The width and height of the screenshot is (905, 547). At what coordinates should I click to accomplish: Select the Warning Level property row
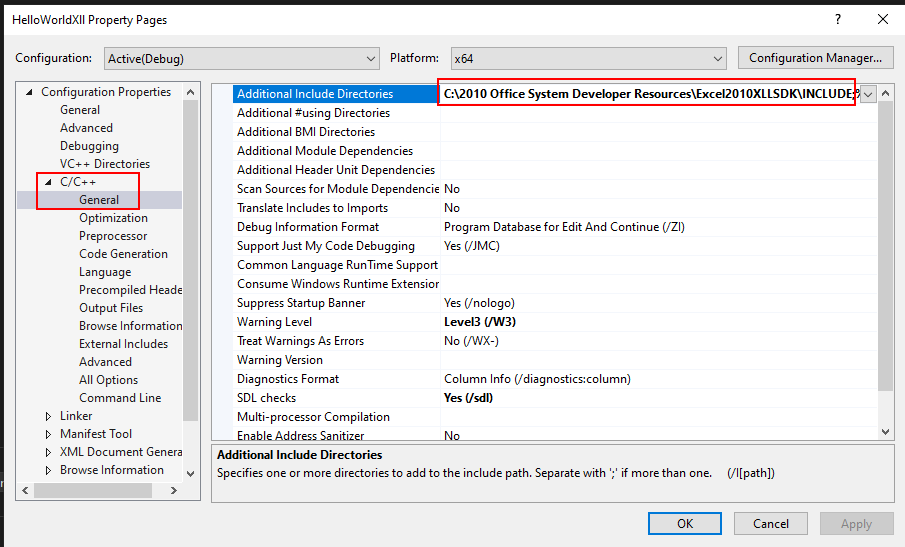pyautogui.click(x=274, y=322)
